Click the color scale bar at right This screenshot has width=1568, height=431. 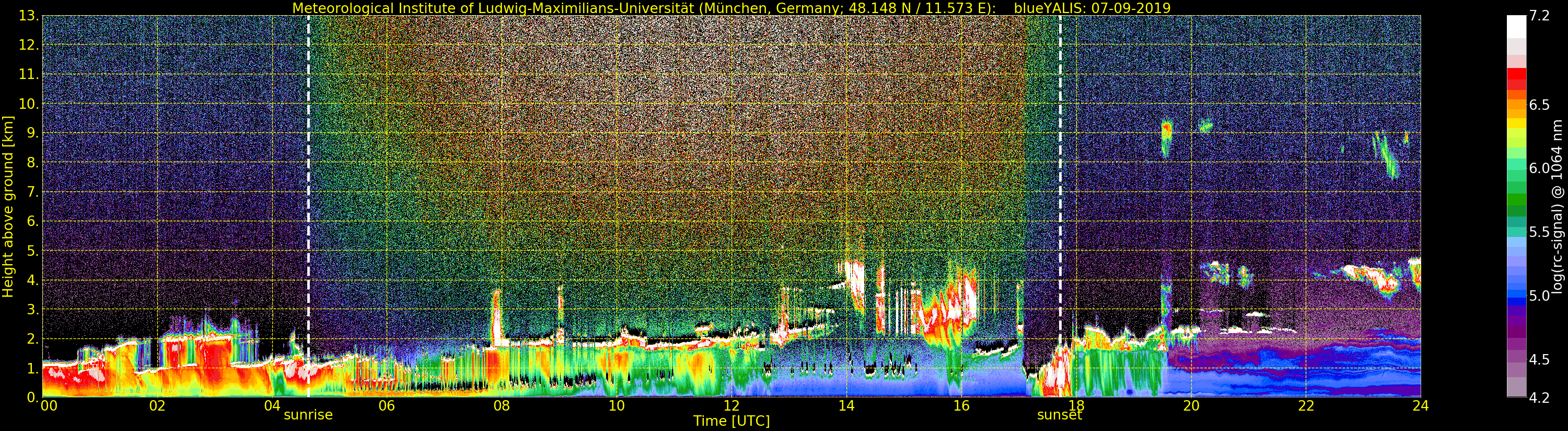point(1516,206)
